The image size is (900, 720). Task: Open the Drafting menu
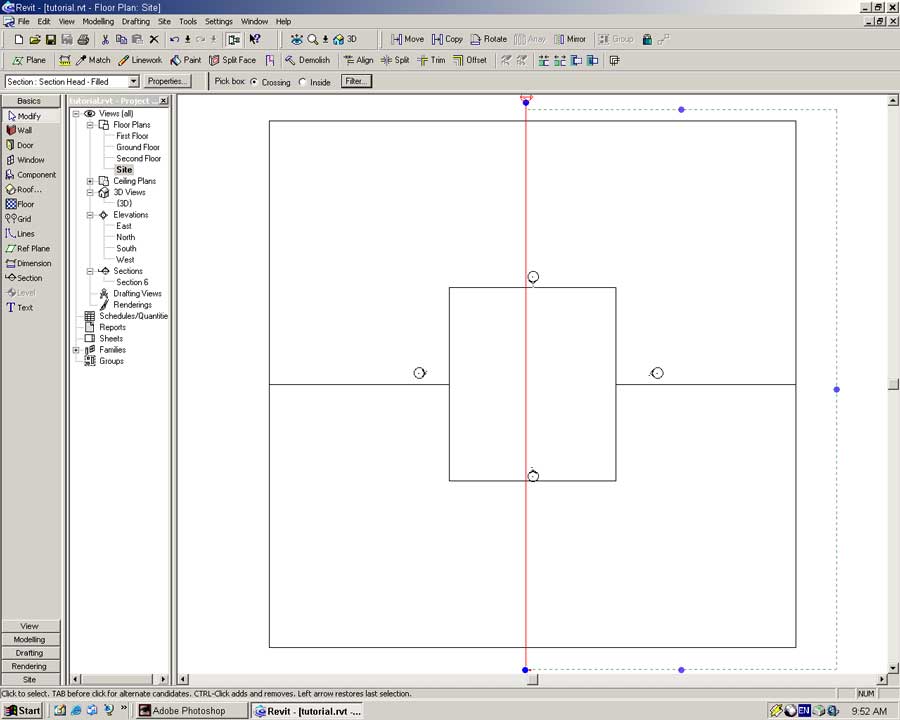(135, 21)
